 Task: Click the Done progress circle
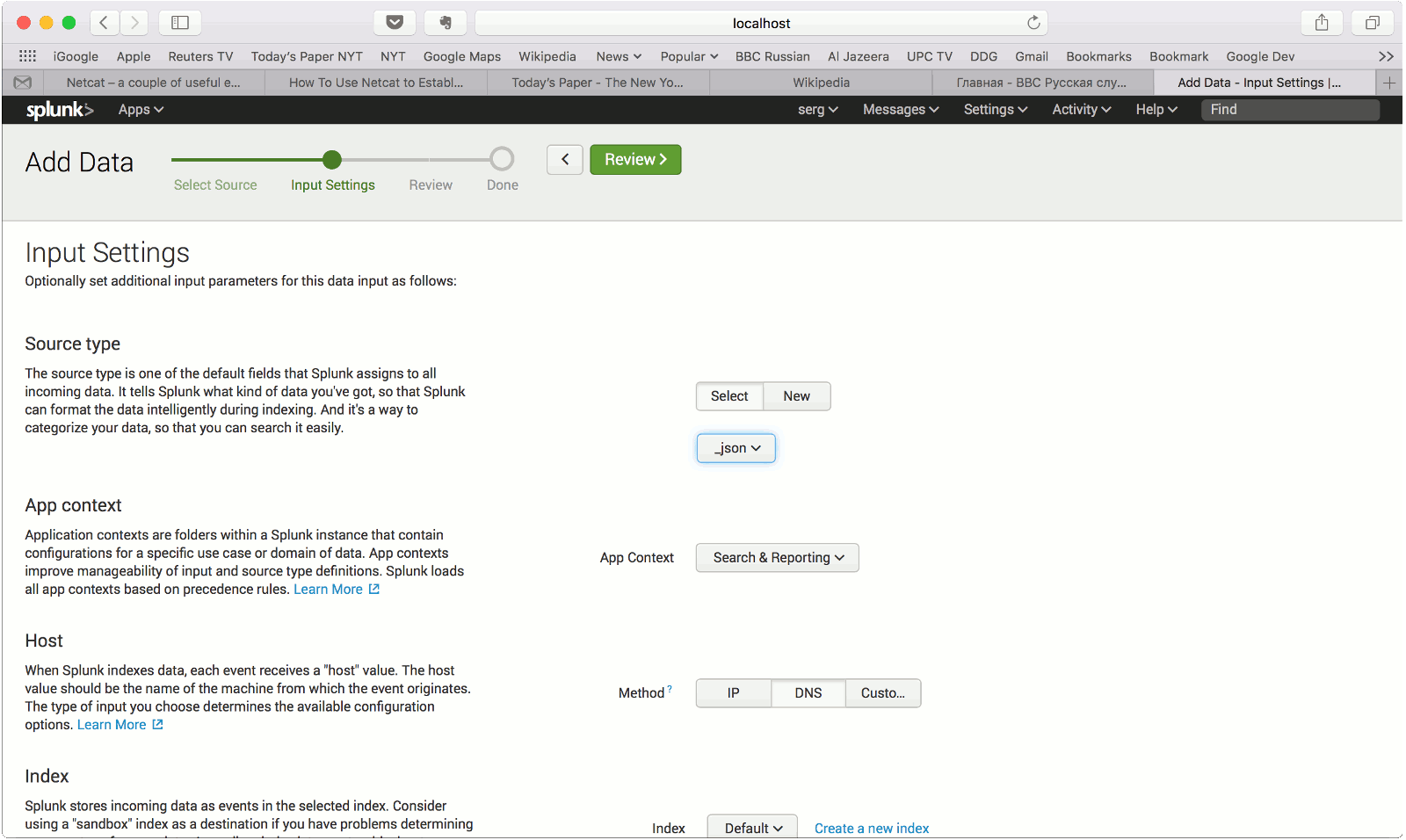[502, 159]
